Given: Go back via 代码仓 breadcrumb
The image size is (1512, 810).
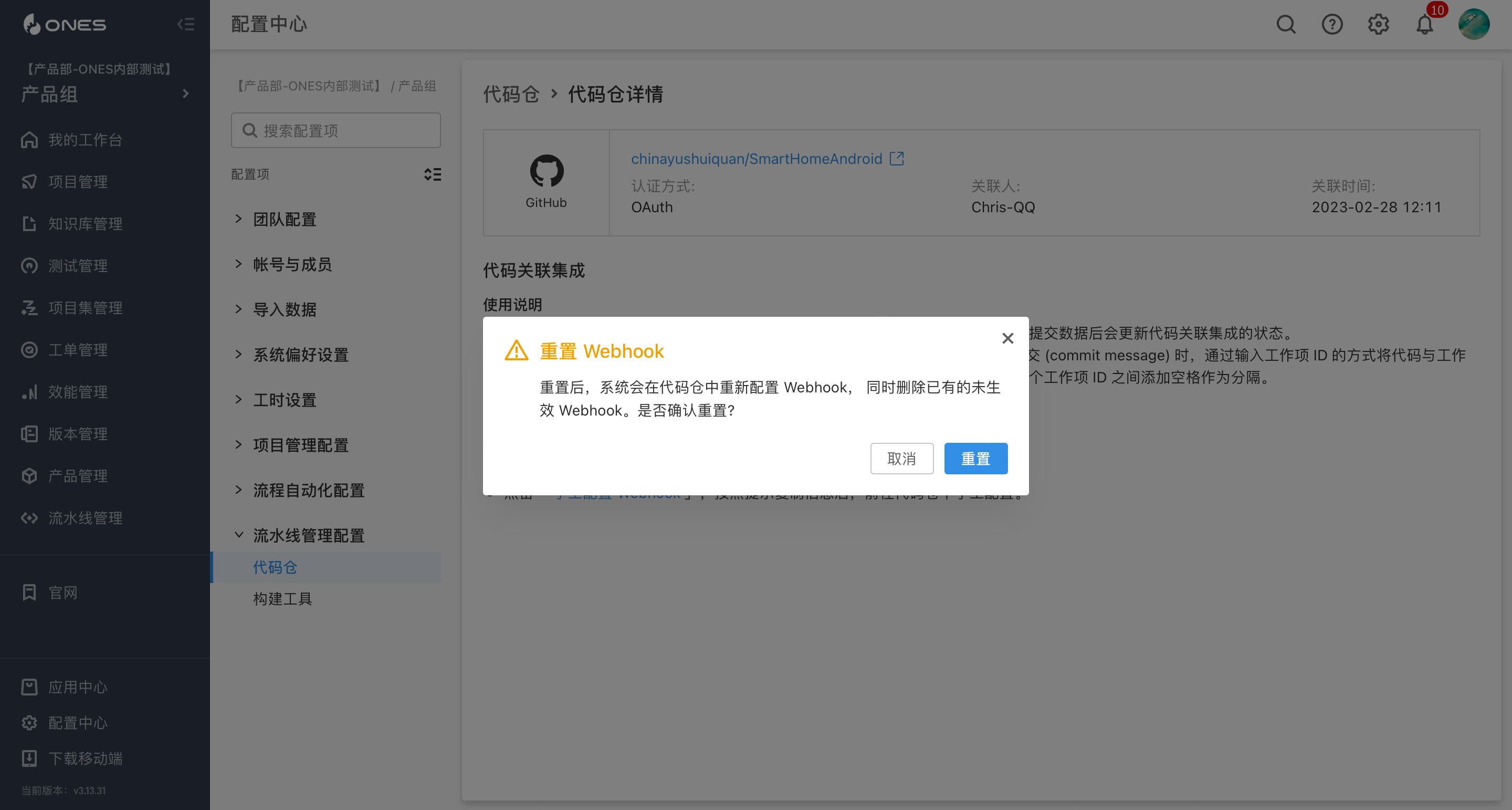Looking at the screenshot, I should click(x=511, y=94).
